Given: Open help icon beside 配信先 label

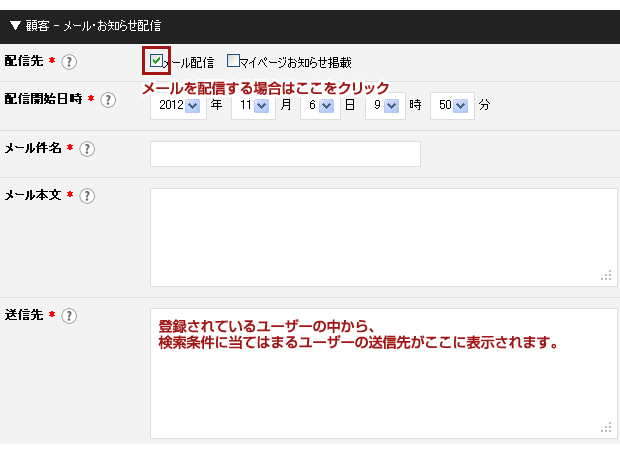Looking at the screenshot, I should click(69, 62).
